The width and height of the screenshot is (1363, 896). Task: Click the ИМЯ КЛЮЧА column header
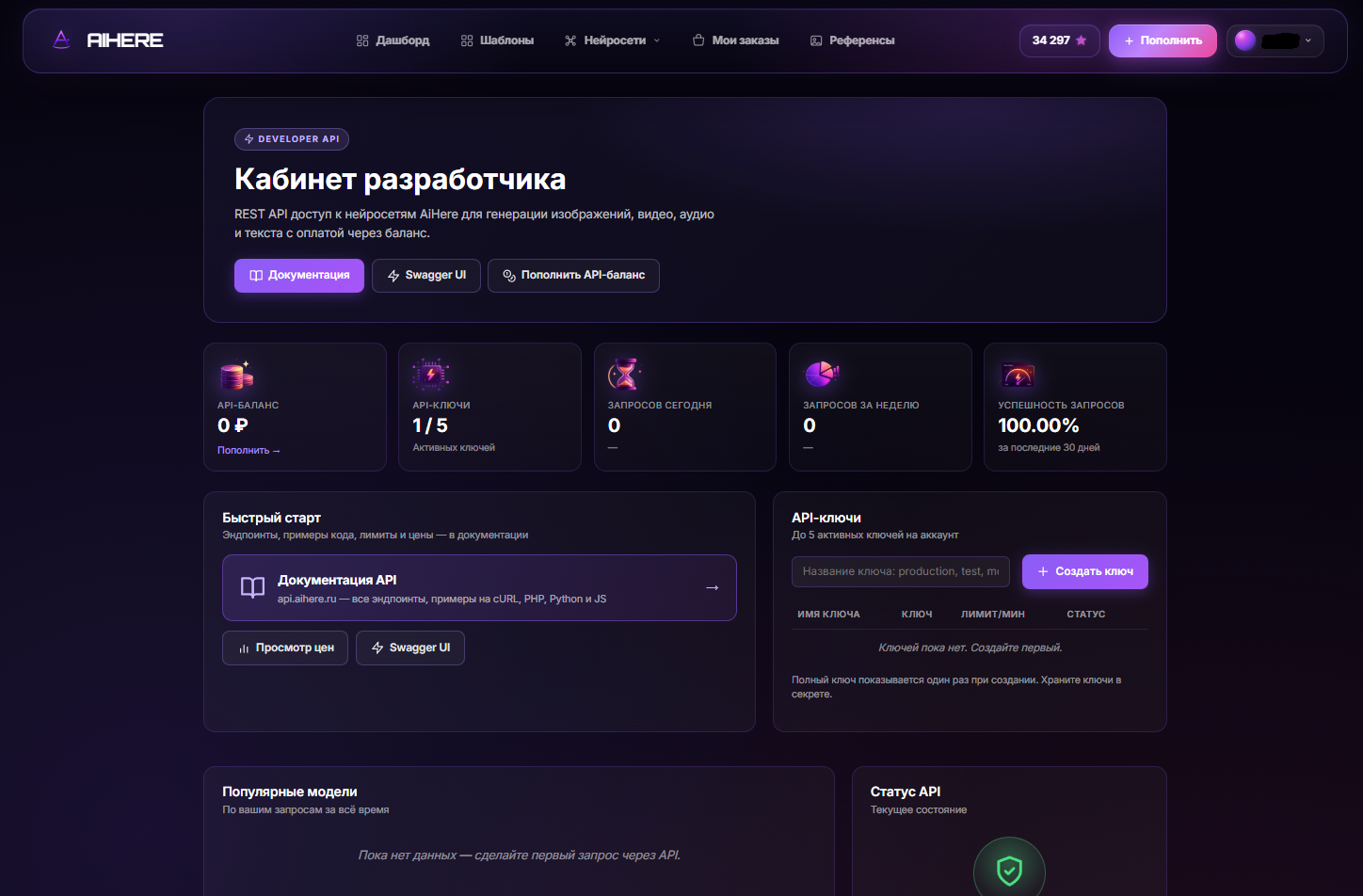[x=828, y=615]
